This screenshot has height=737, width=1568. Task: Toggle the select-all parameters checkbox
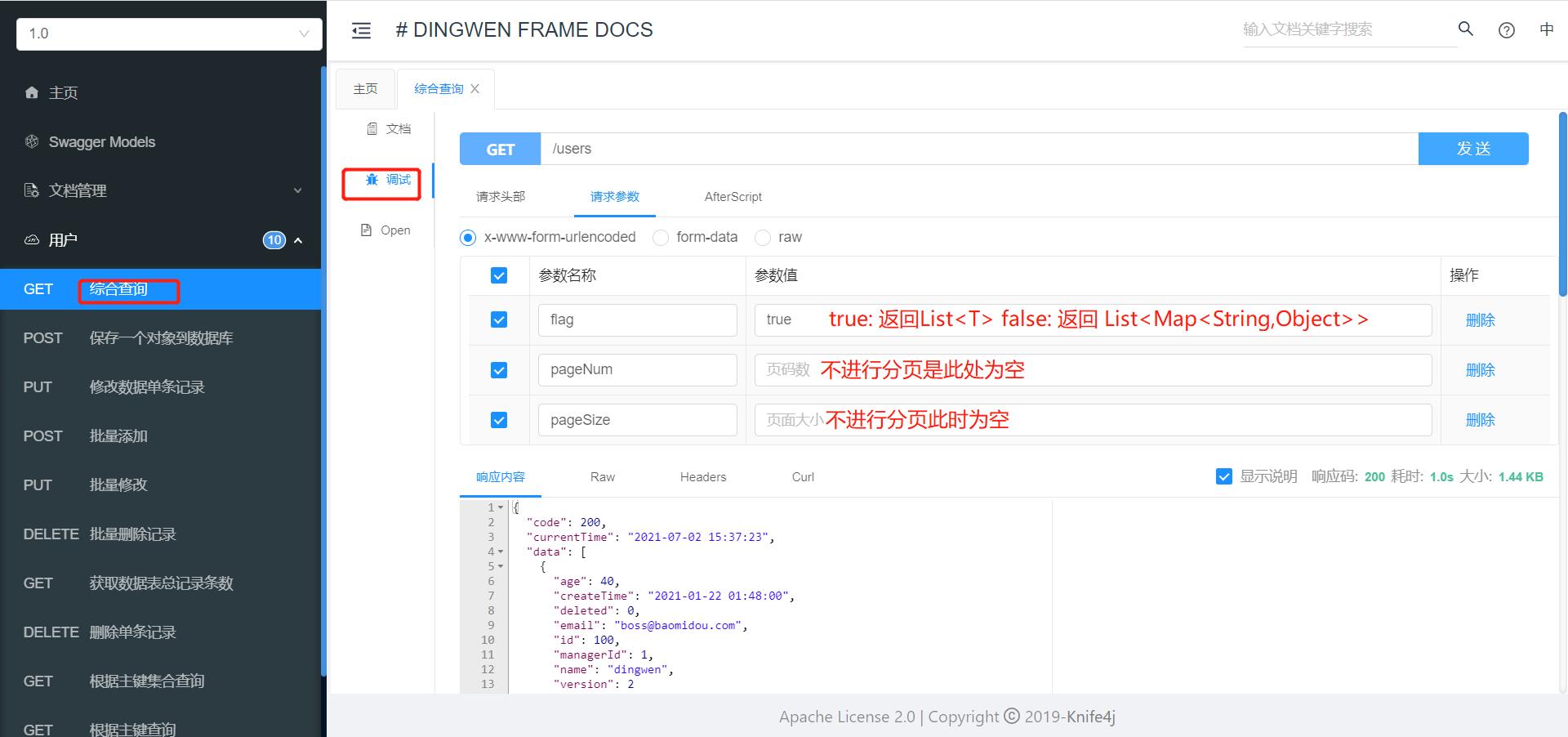pyautogui.click(x=499, y=275)
